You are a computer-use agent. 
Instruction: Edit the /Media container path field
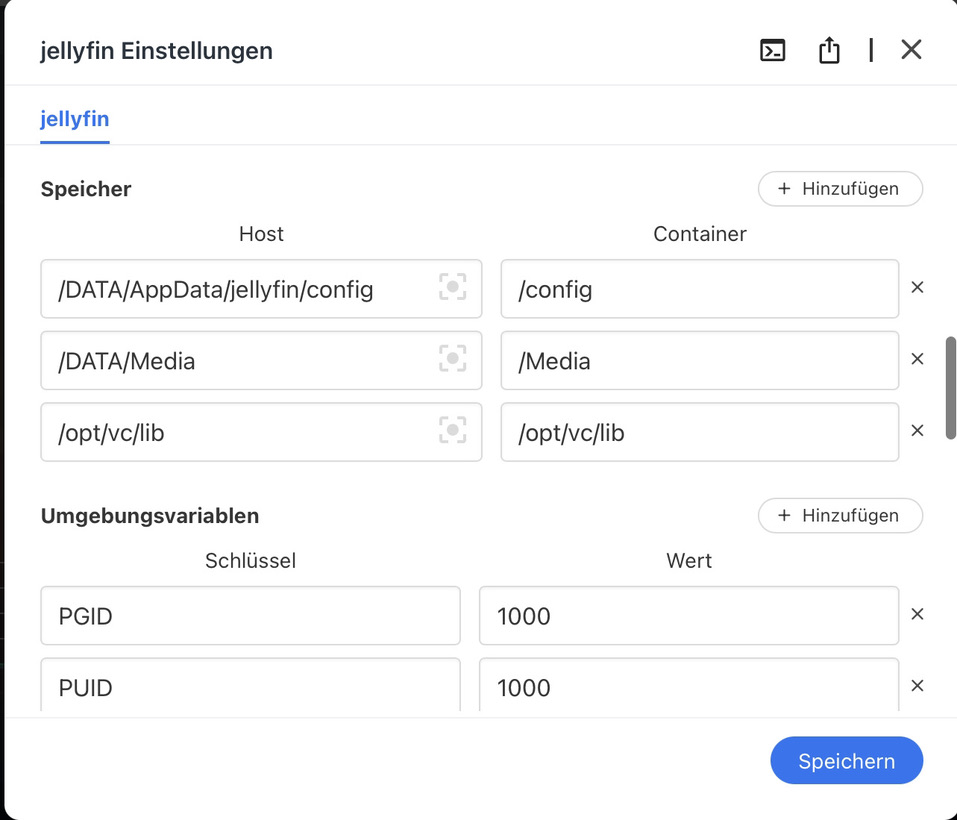coord(699,361)
